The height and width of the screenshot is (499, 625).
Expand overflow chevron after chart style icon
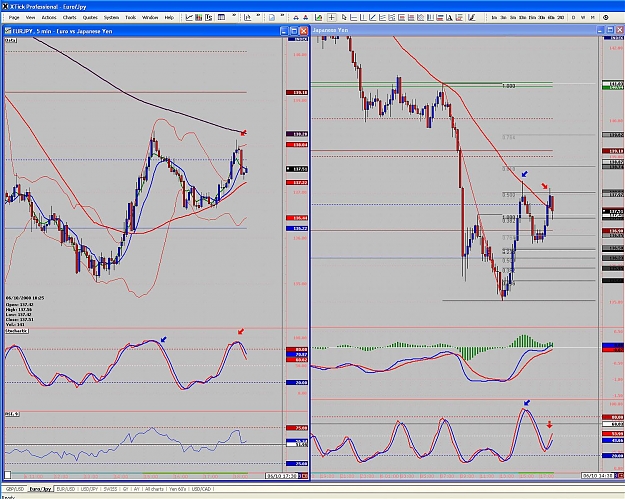point(258,16)
